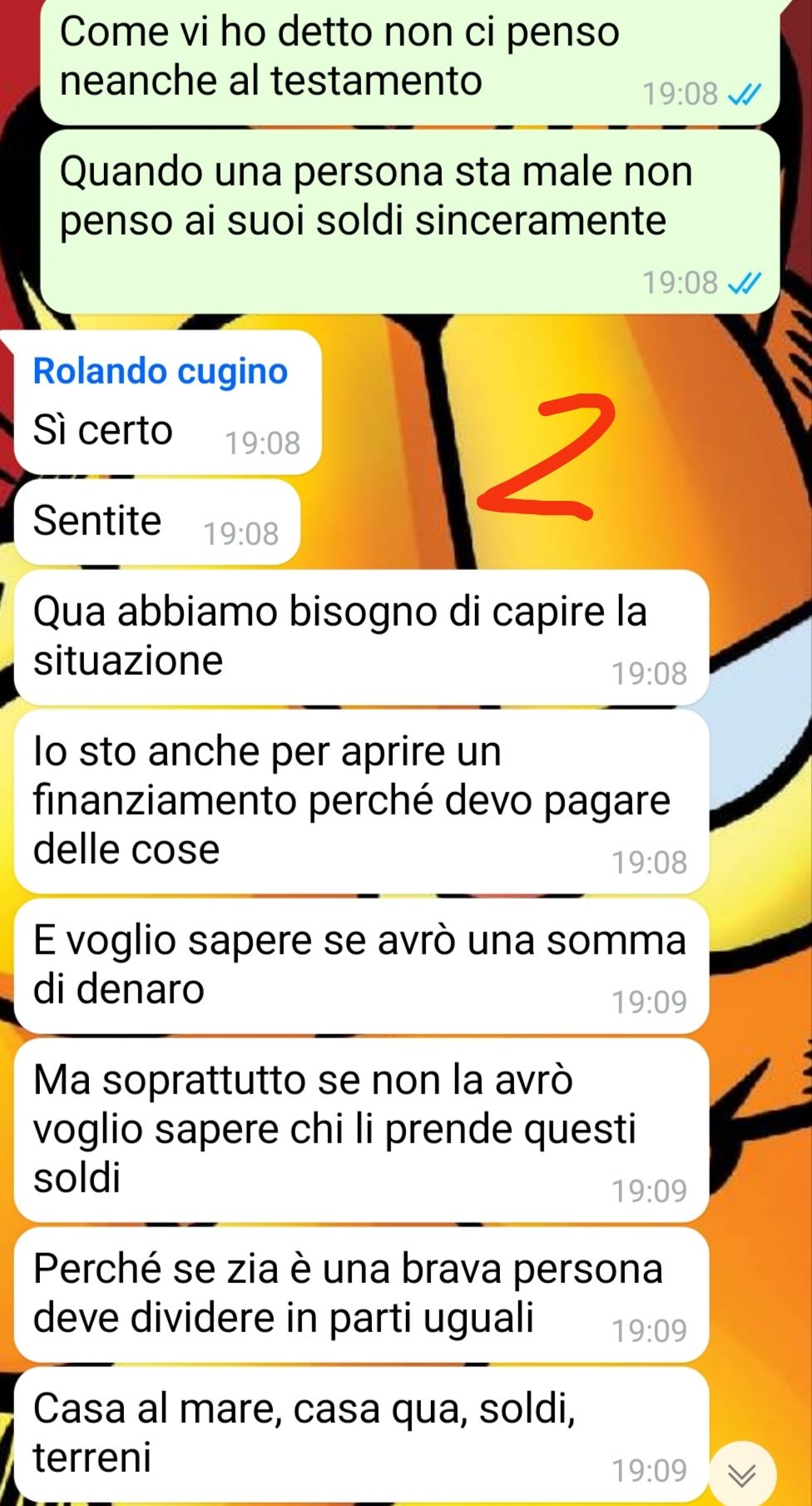
Task: Tap message about opening a finanziamento
Action: coord(361,801)
